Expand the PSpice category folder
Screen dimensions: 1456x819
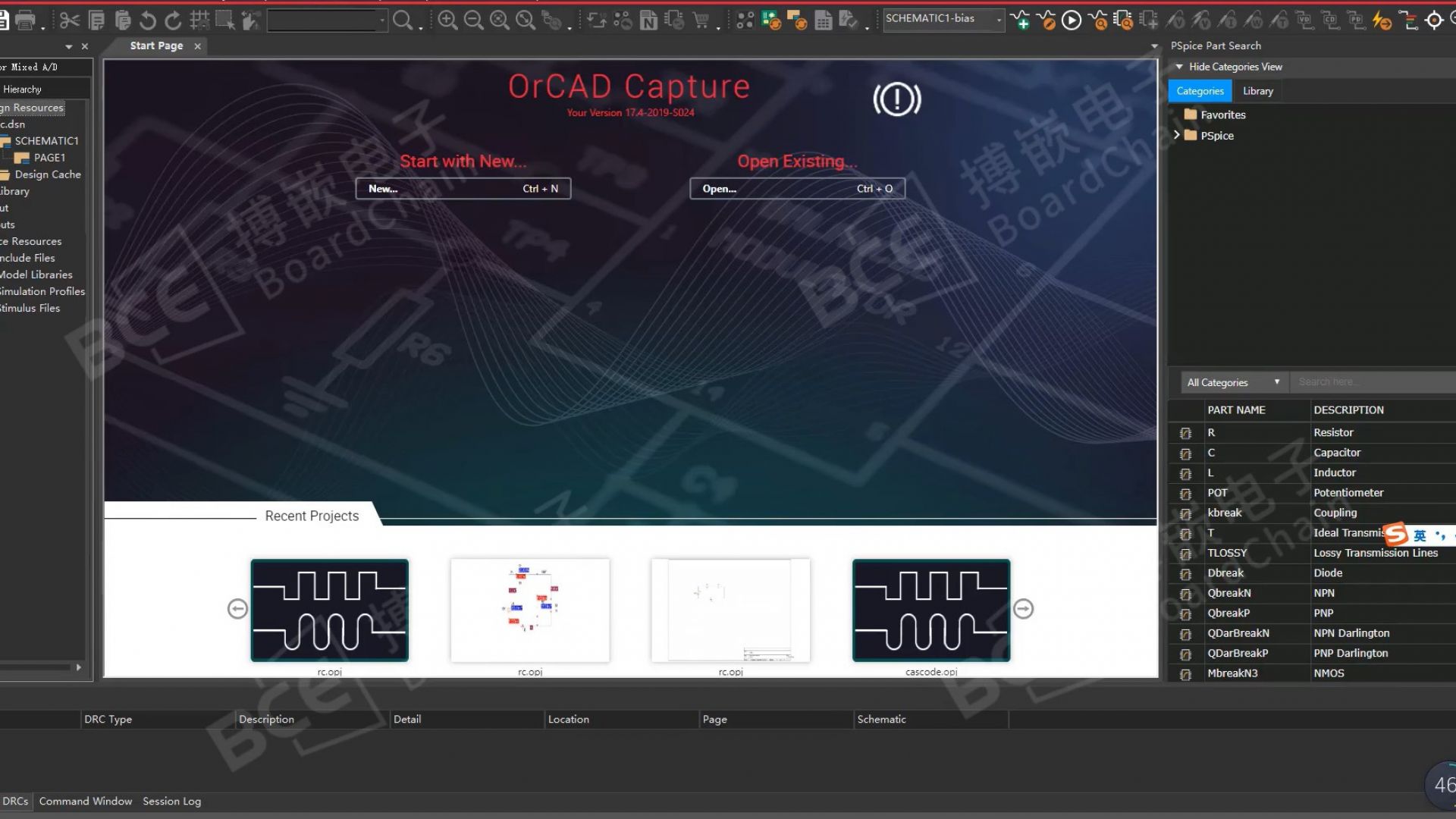pos(1177,135)
